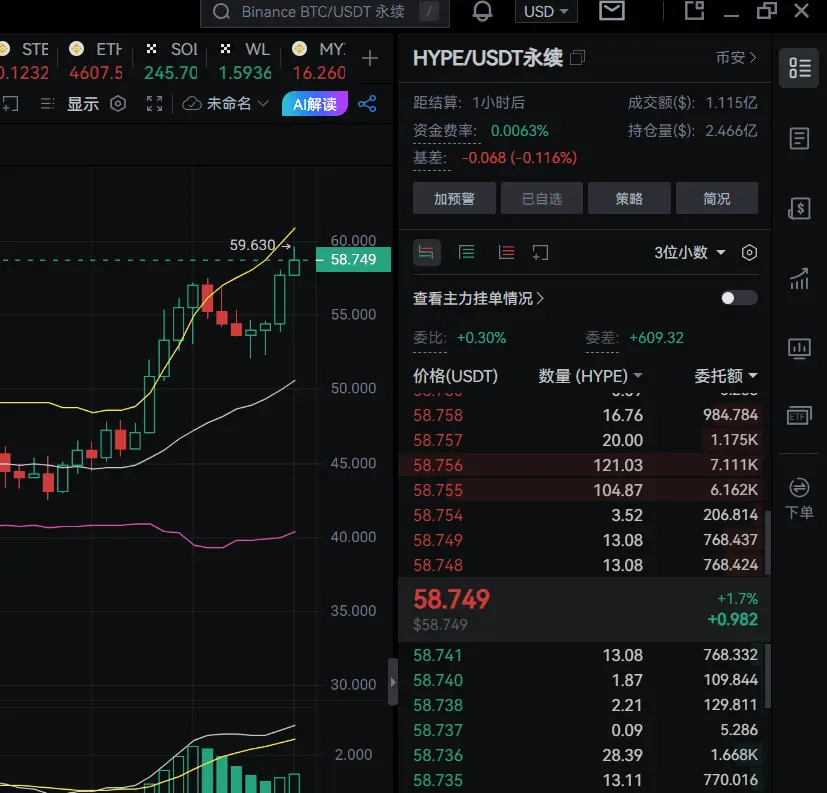Expand the 未命名 layout dropdown

tap(263, 103)
